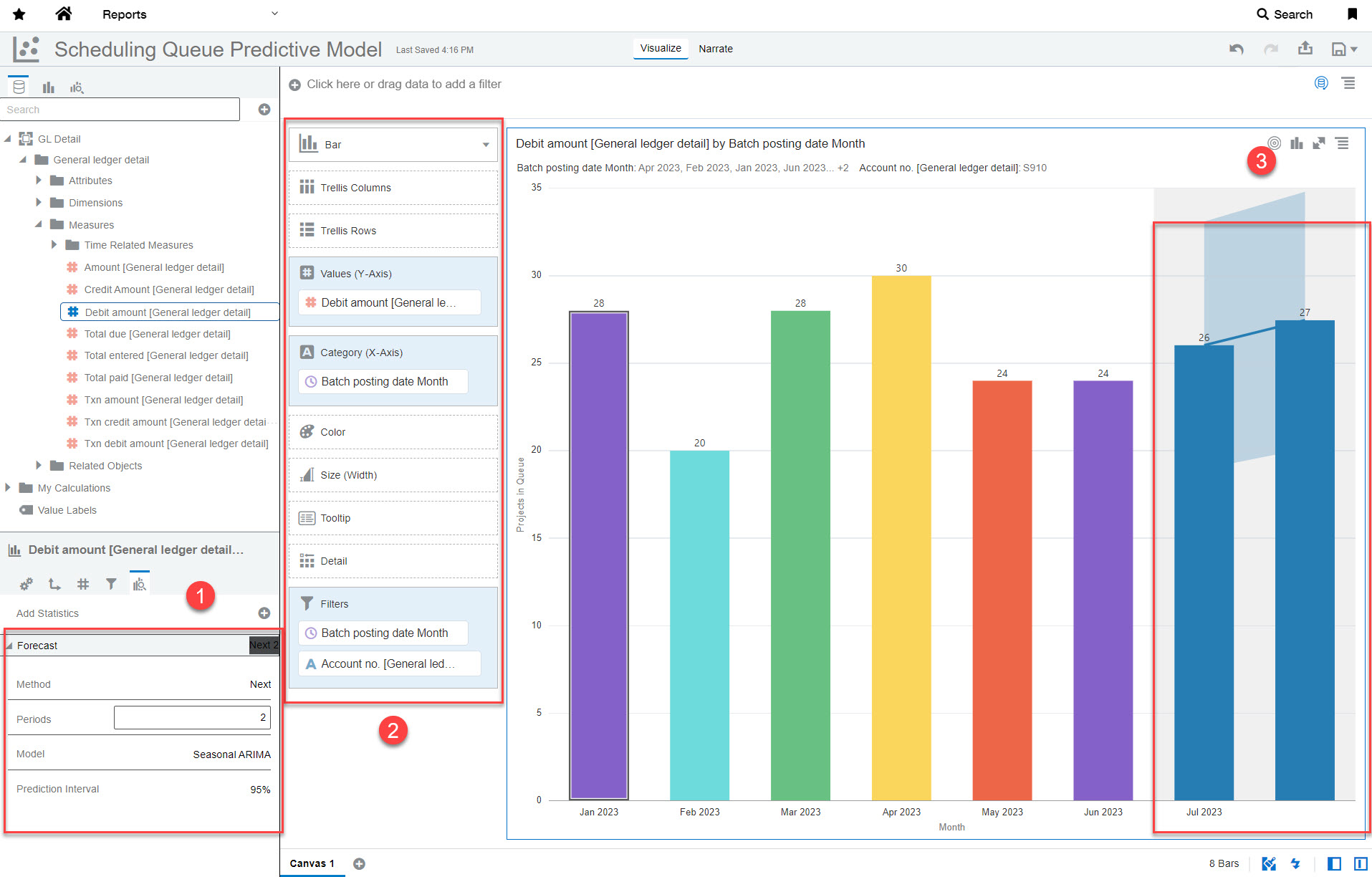
Task: Click the plus icon beside Add Statistics
Action: [x=264, y=613]
